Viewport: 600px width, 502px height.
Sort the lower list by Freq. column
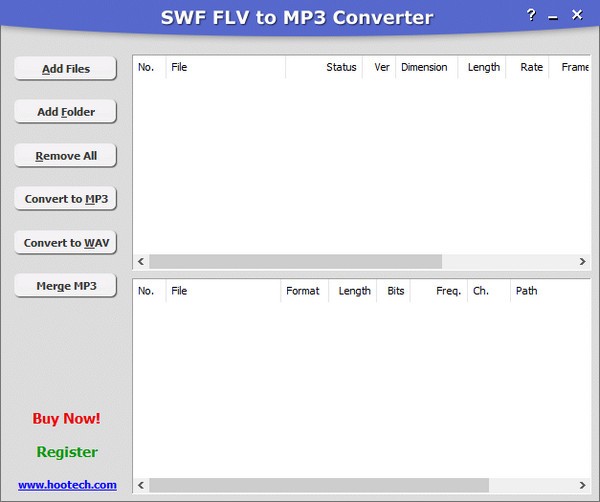448,291
